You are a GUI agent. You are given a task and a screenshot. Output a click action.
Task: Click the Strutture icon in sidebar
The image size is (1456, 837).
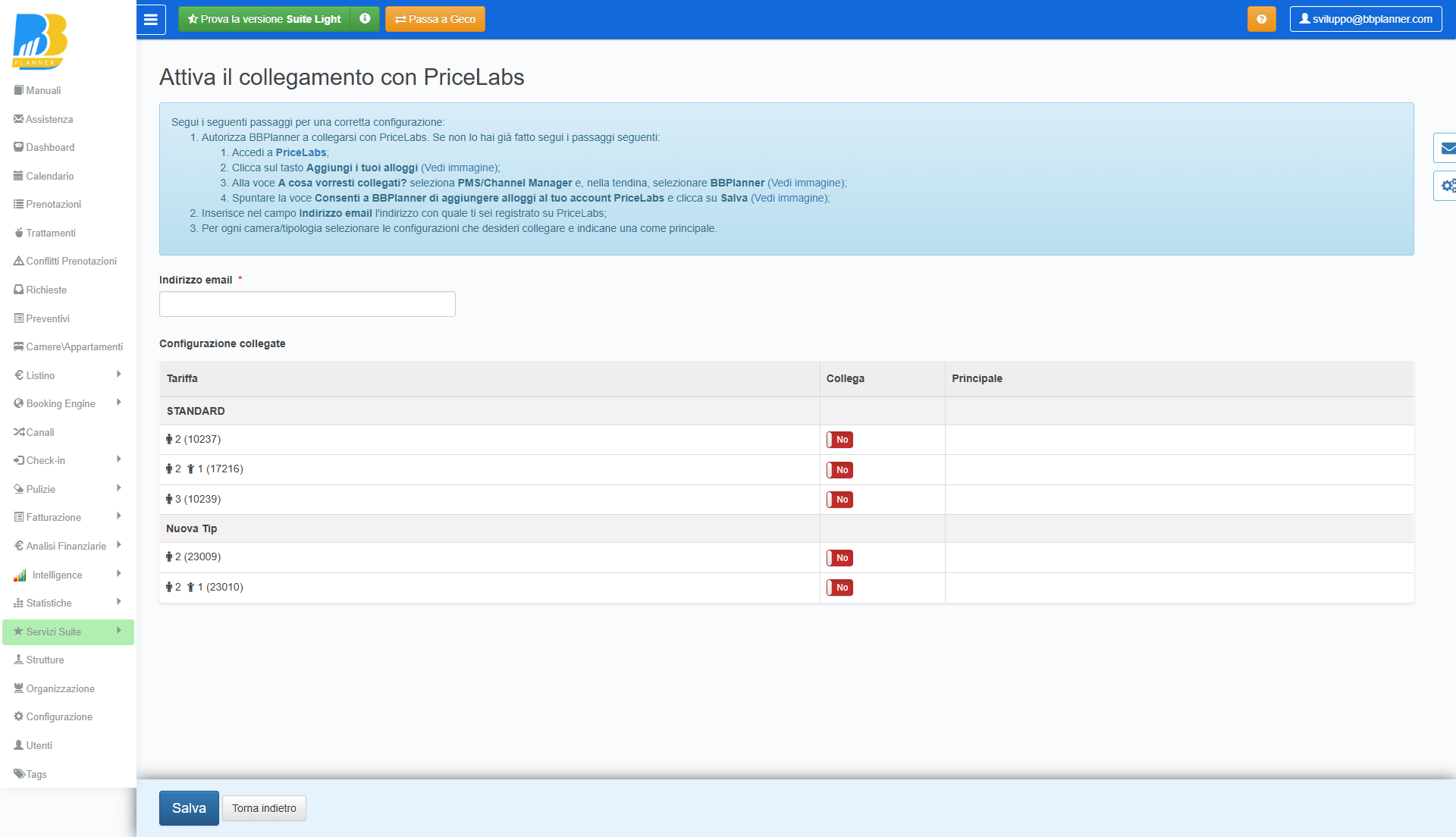pyautogui.click(x=19, y=660)
